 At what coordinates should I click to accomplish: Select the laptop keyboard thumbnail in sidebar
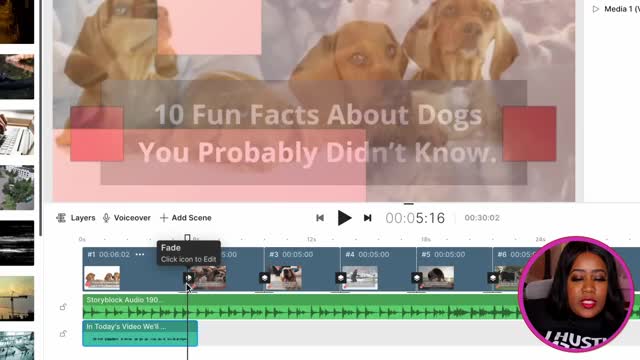pyautogui.click(x=17, y=132)
